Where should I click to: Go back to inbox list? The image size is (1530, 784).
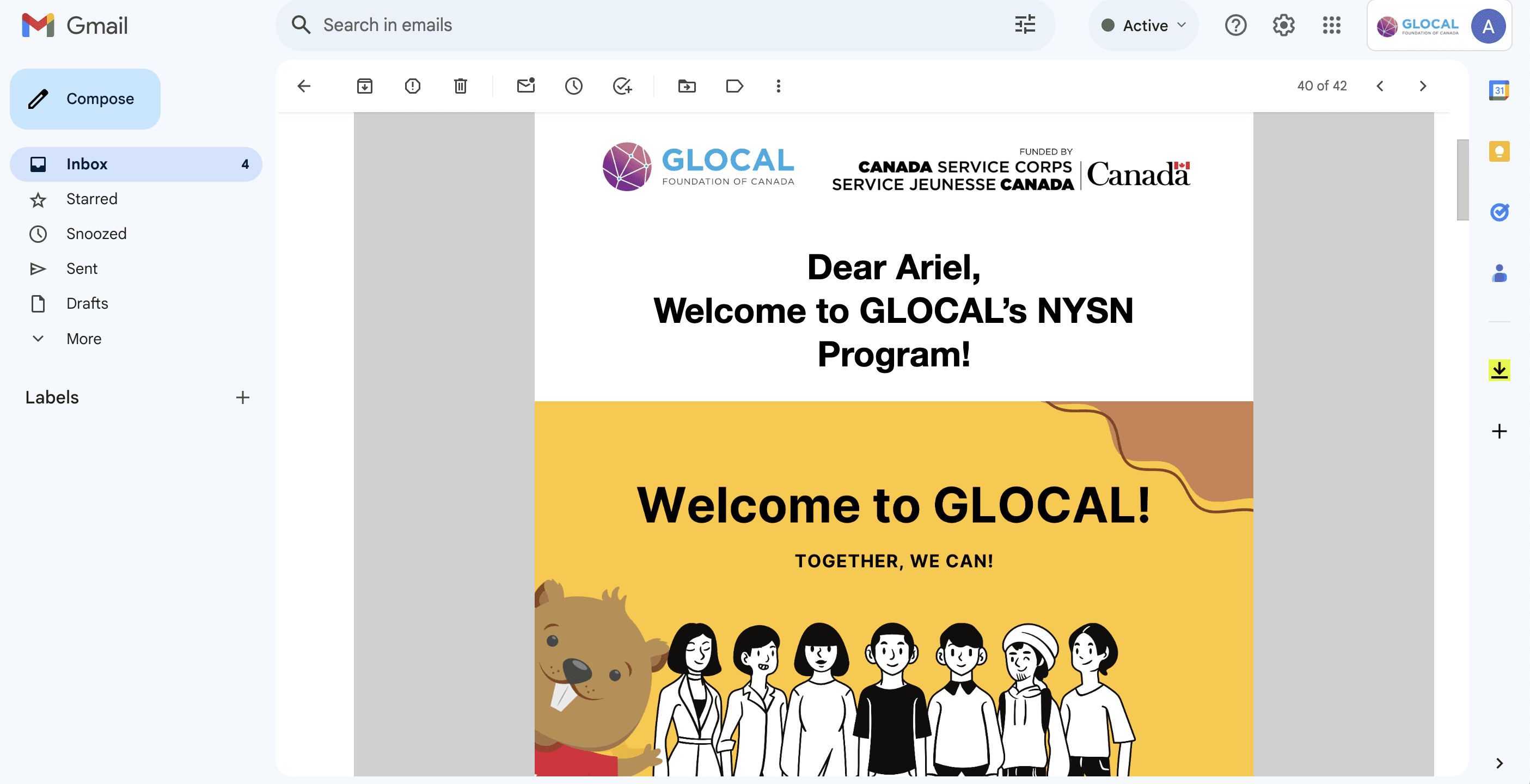point(303,86)
